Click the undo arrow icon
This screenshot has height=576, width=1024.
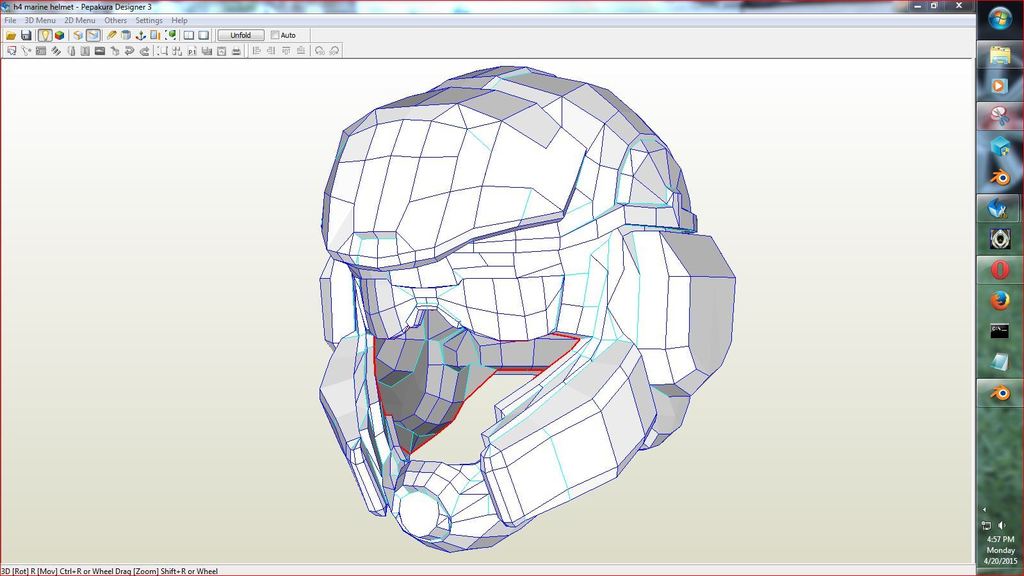coord(129,51)
